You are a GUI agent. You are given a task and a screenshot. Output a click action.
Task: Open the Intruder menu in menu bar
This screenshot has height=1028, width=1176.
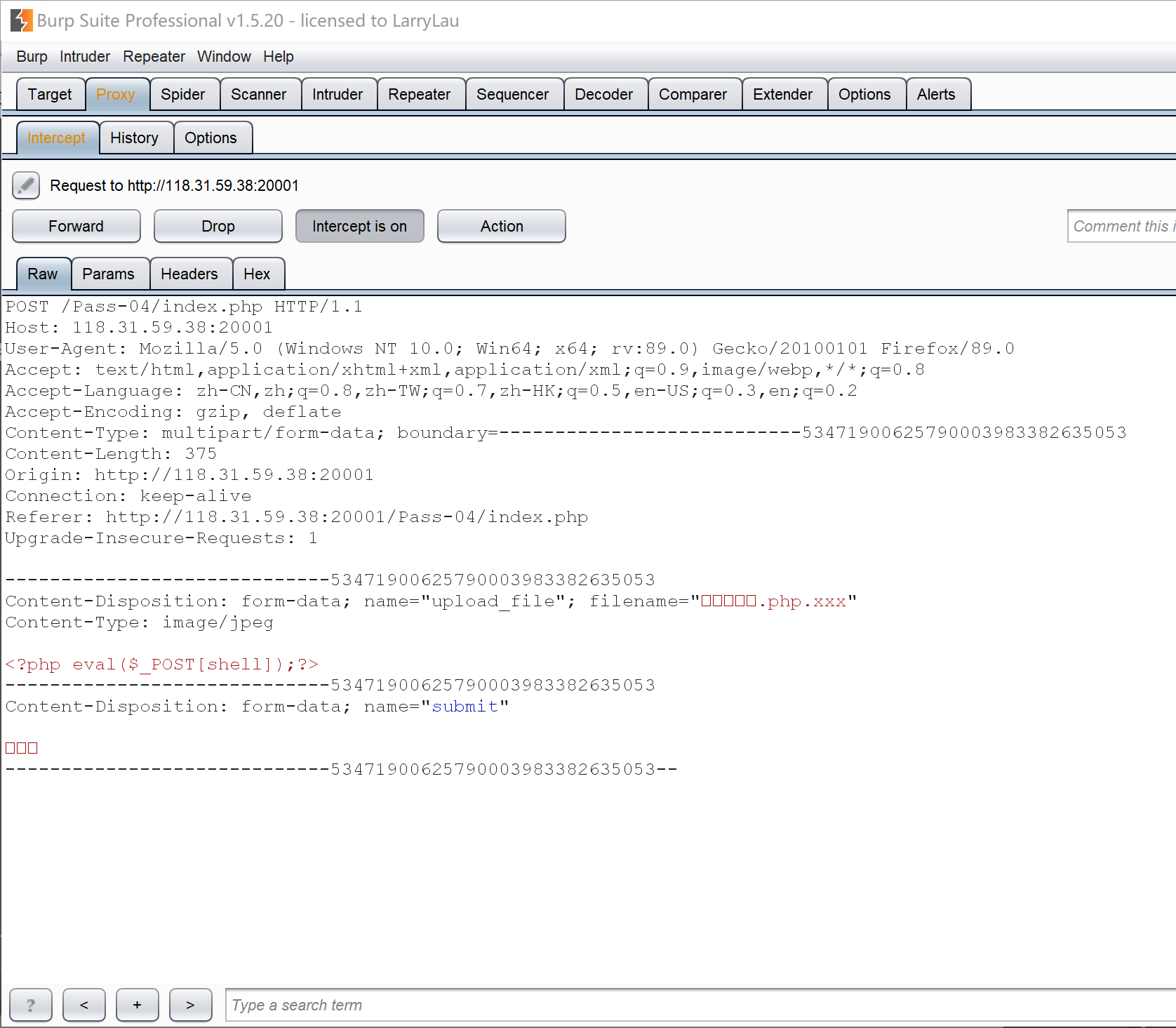[x=85, y=56]
